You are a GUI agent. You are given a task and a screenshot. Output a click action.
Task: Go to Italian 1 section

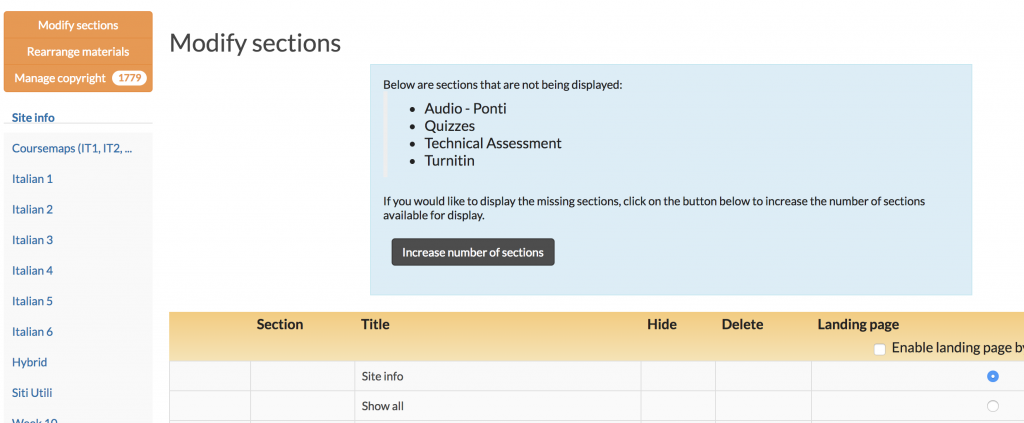tap(32, 178)
